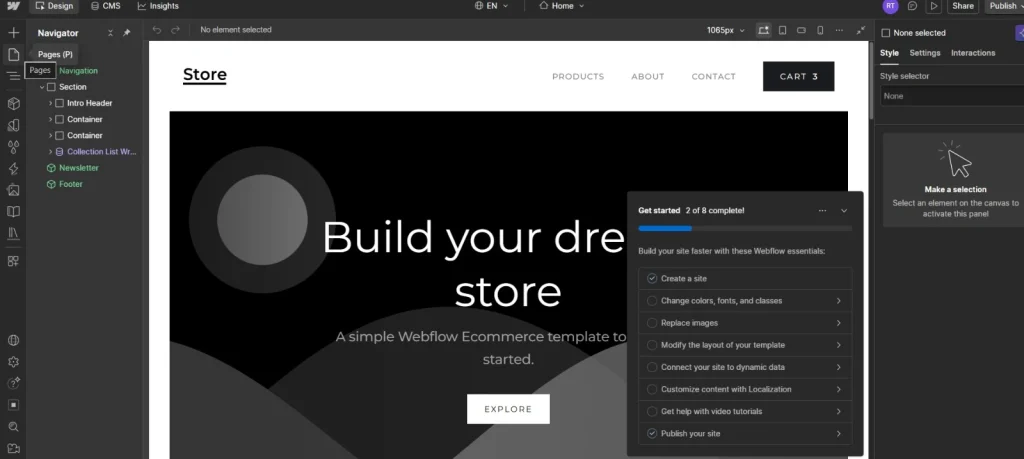Click the CART 3 button
The image size is (1024, 459).
(x=799, y=76)
